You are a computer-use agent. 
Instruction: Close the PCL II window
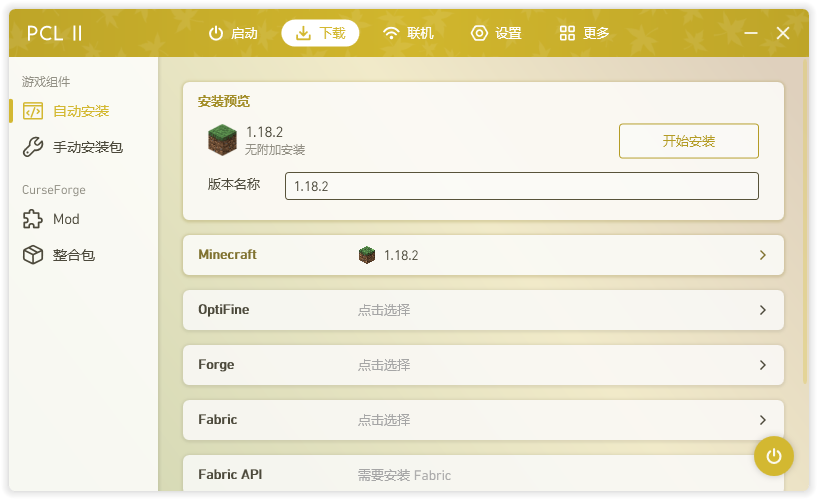coord(783,33)
